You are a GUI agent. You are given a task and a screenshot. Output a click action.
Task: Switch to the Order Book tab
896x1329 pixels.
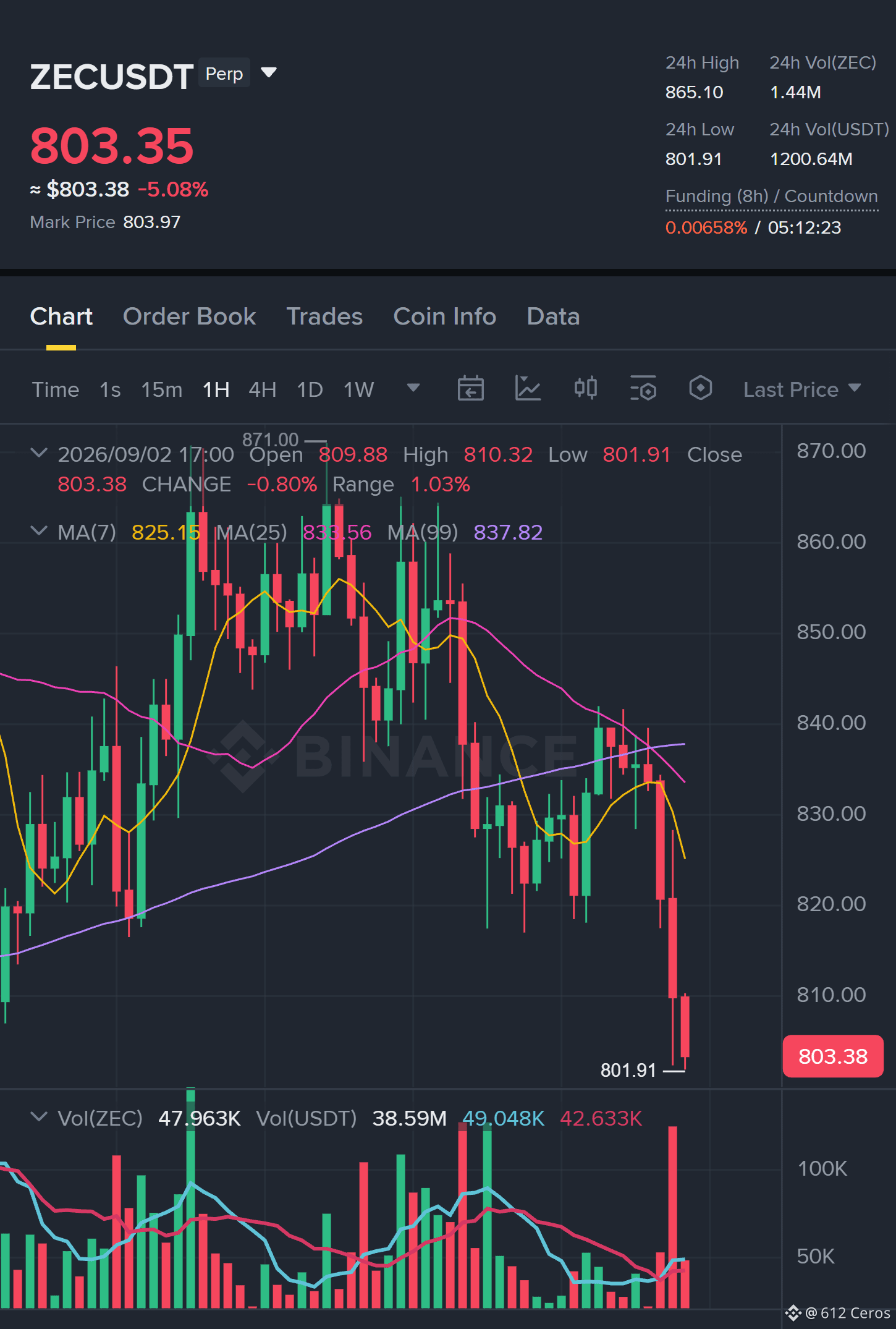(189, 316)
